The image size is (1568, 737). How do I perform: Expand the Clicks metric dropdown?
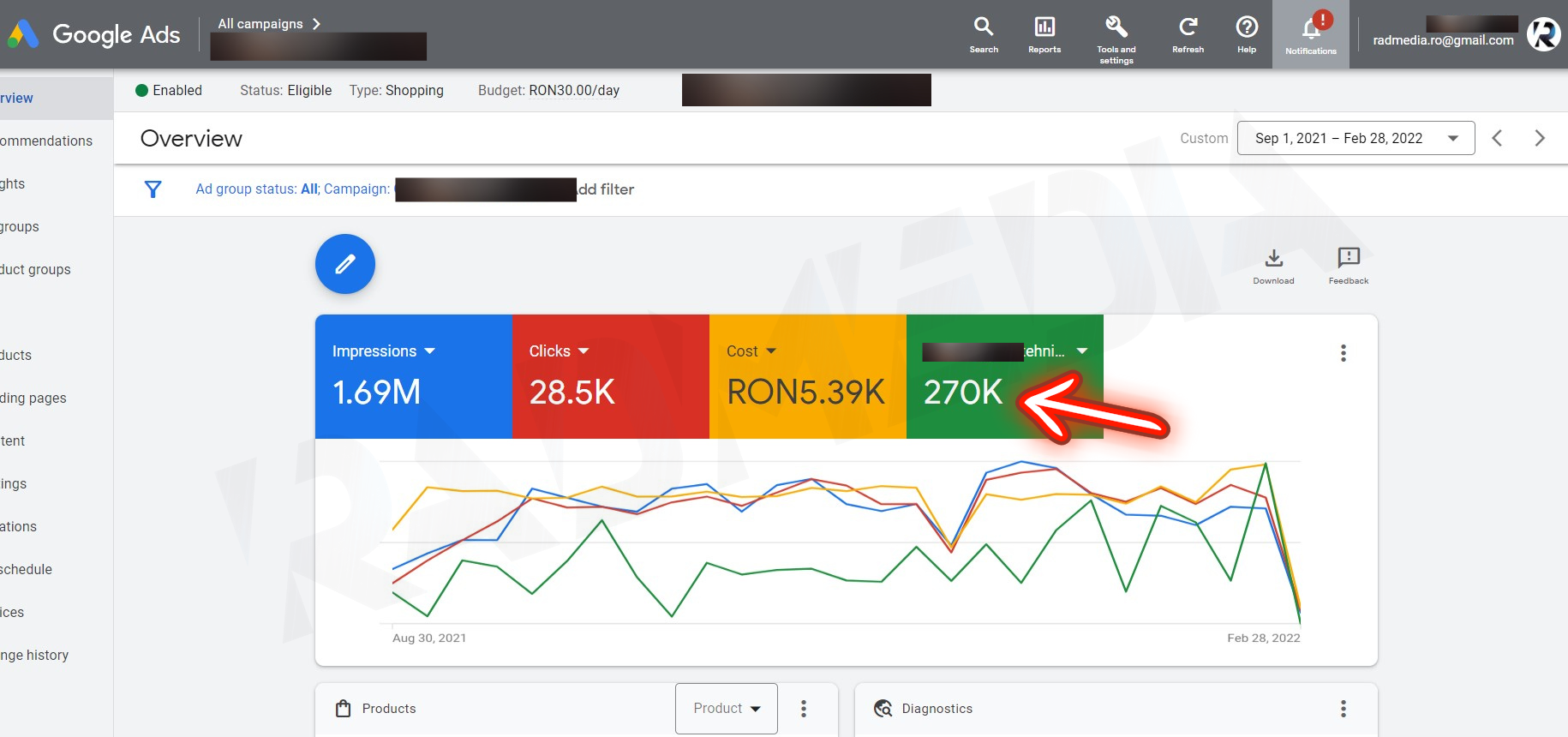[x=584, y=351]
